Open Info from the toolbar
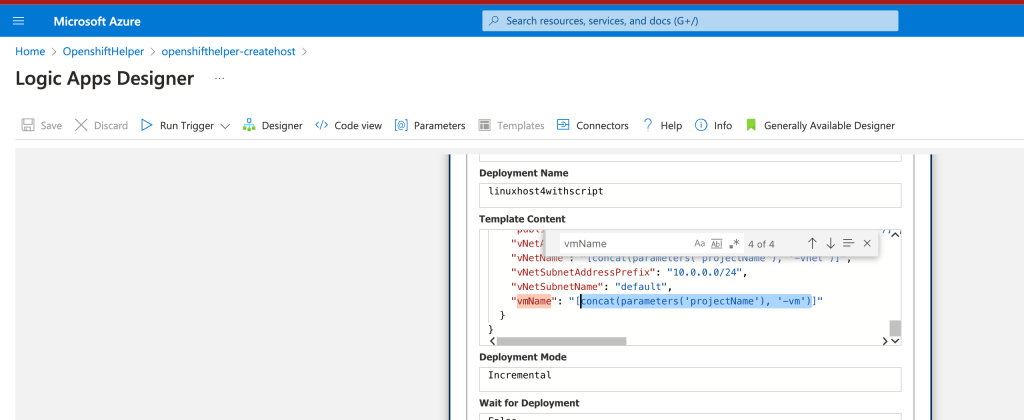 (x=713, y=125)
